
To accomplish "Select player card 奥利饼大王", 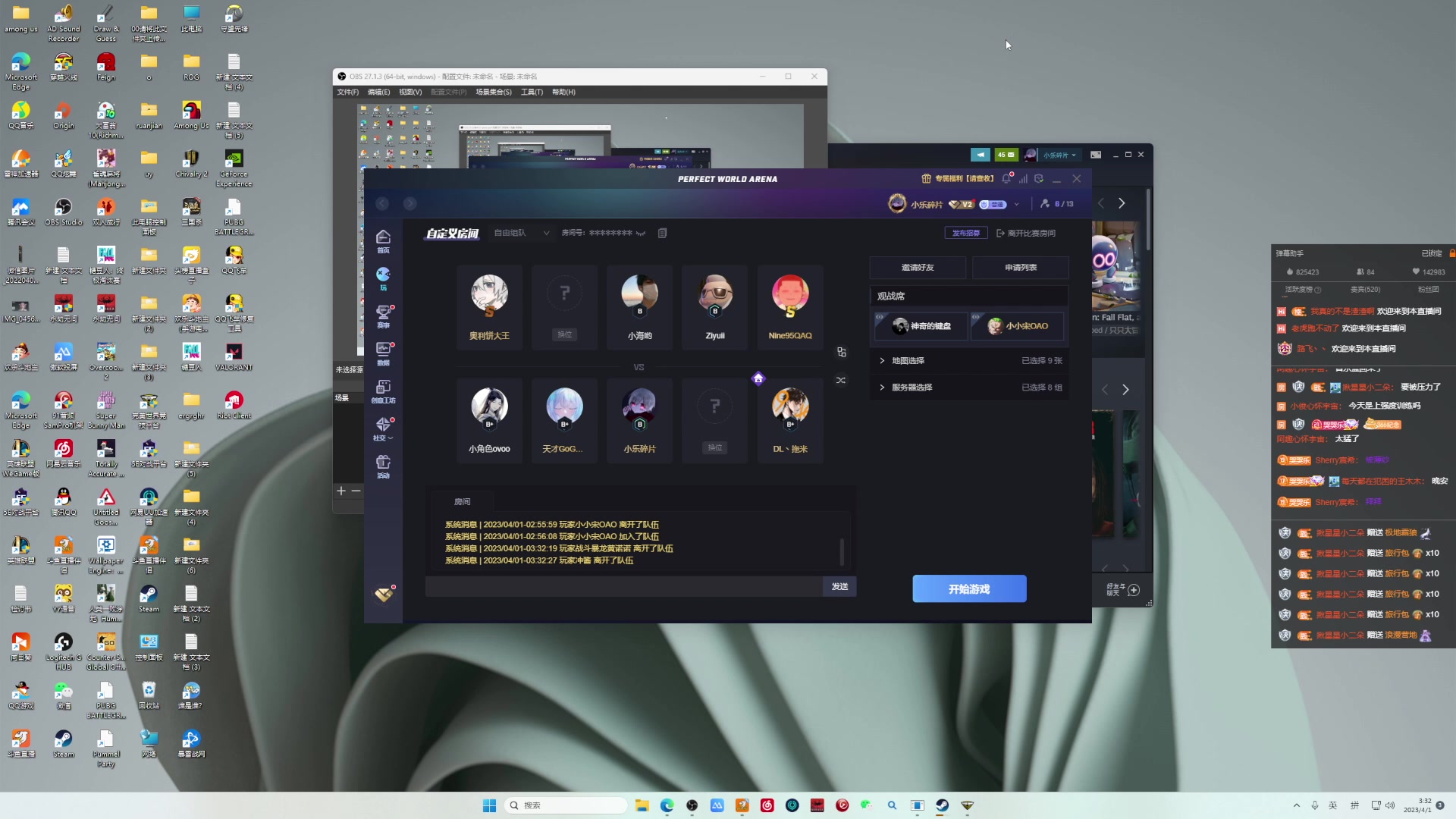I will pyautogui.click(x=489, y=306).
